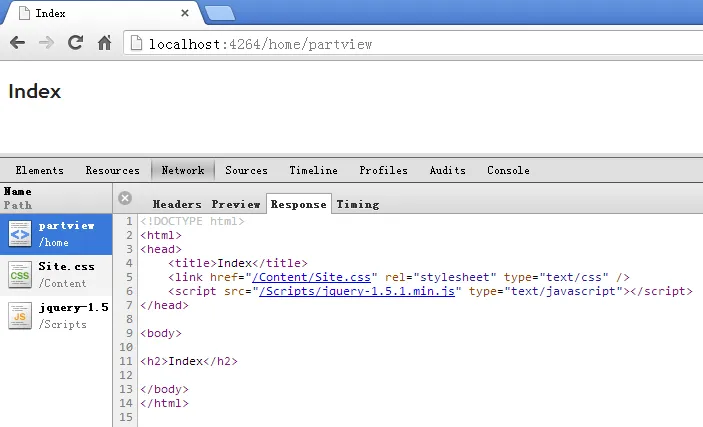Select the jquery-1.5 request row

pos(56,316)
